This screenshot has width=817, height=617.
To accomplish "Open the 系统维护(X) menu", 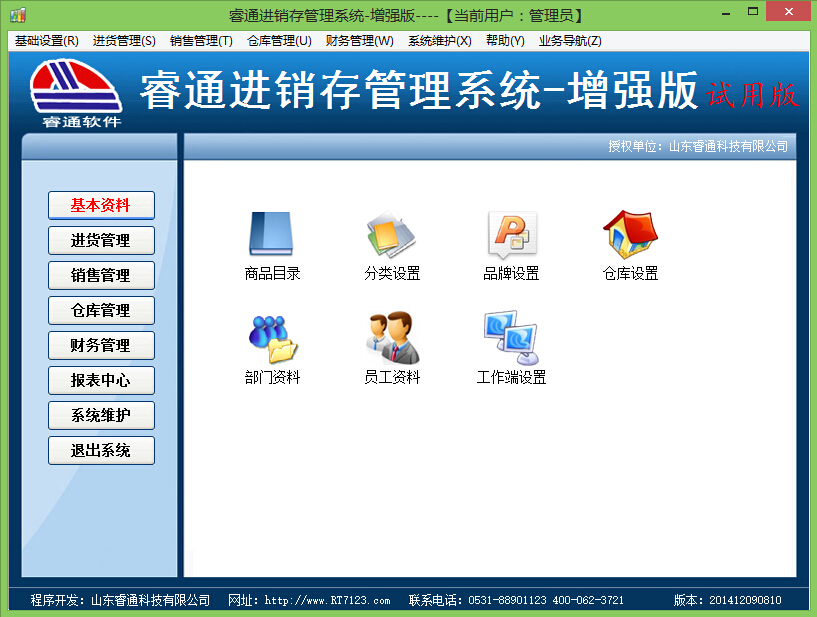I will (x=439, y=41).
